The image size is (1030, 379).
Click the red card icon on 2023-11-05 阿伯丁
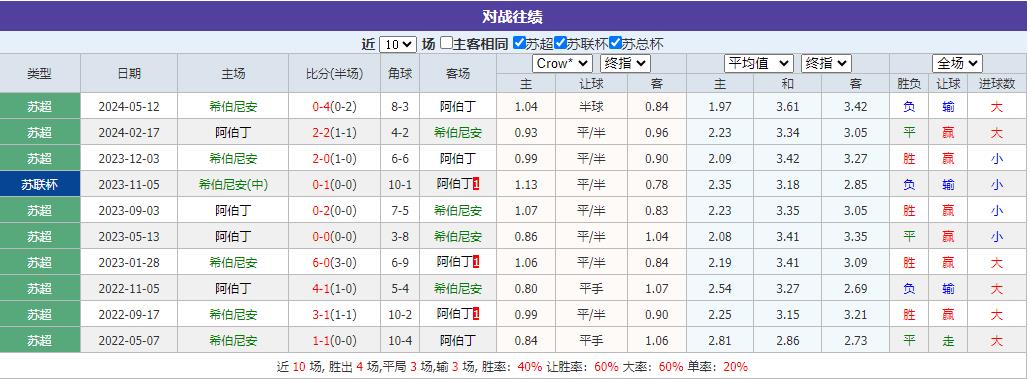coord(476,185)
